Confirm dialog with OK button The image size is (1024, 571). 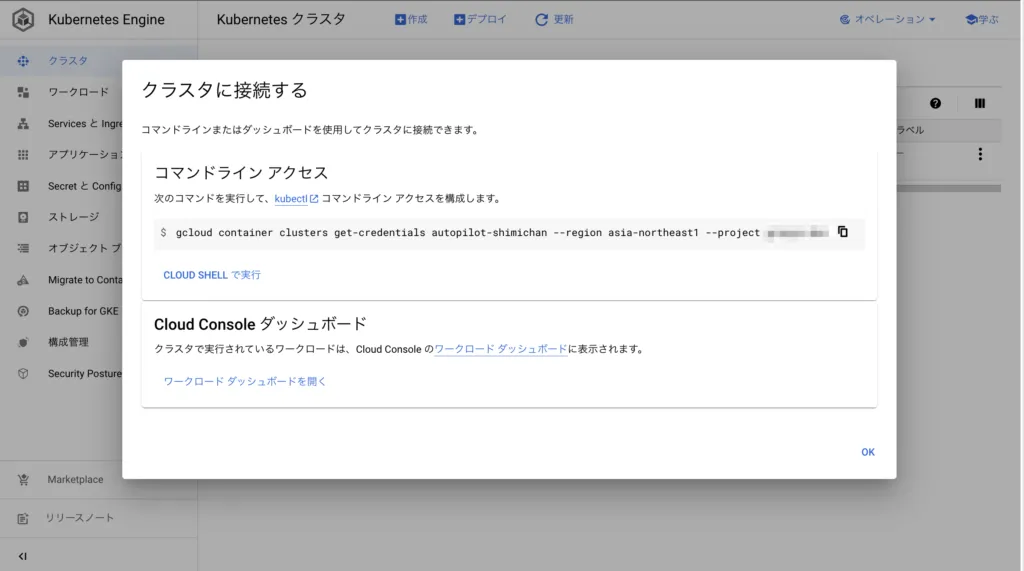pyautogui.click(x=868, y=452)
